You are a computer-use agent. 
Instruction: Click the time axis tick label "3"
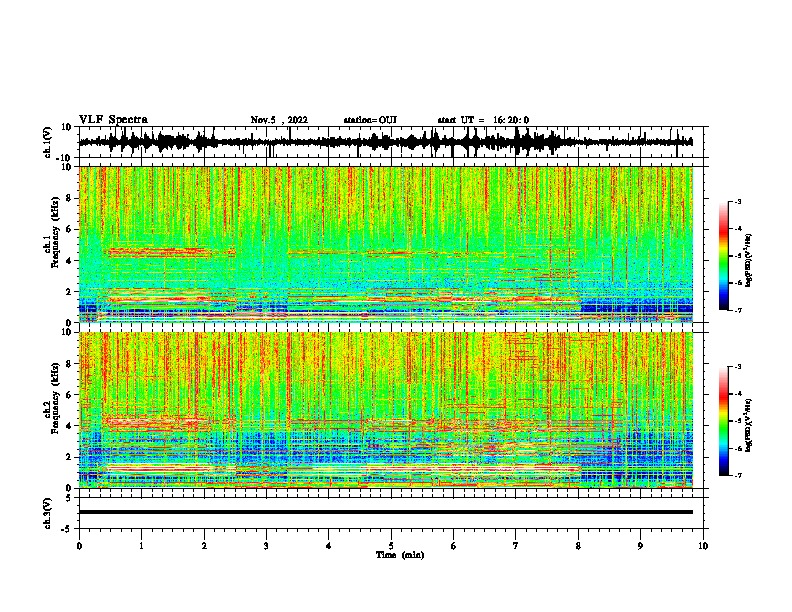(266, 546)
